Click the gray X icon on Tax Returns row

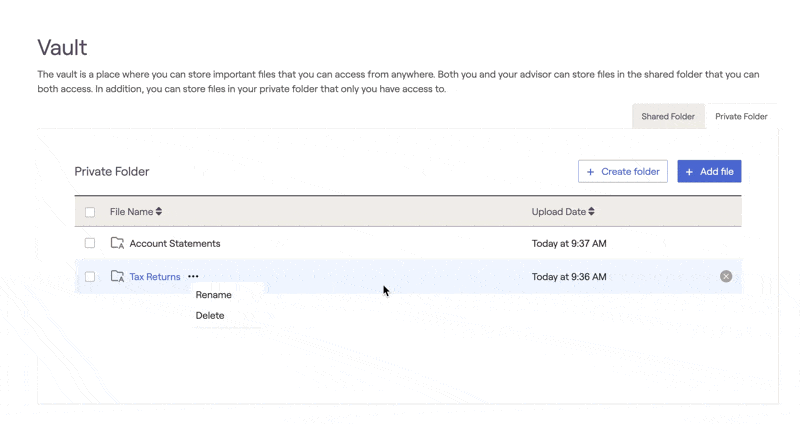coord(726,276)
